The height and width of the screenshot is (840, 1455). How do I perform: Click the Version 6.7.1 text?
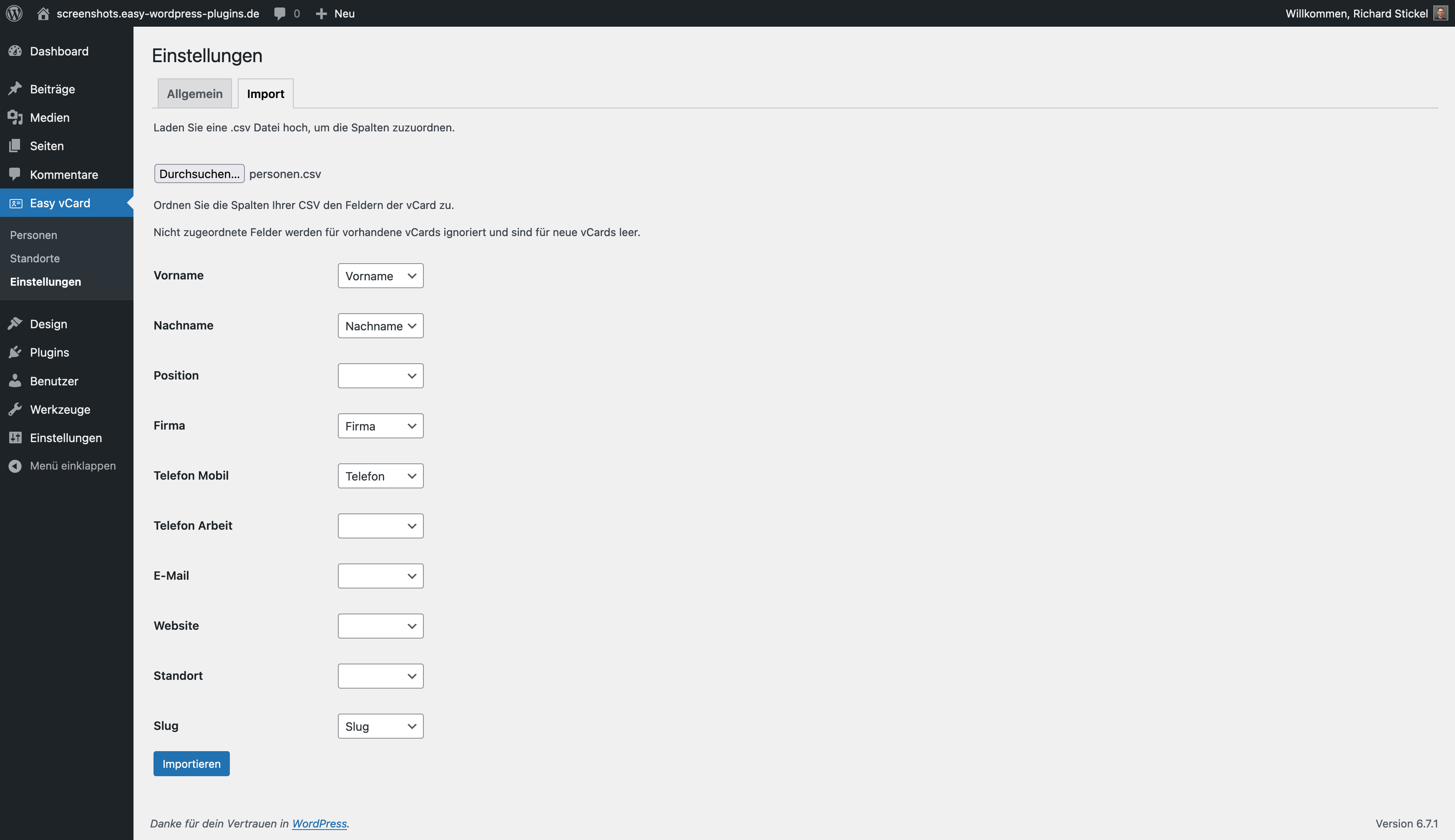pos(1407,824)
